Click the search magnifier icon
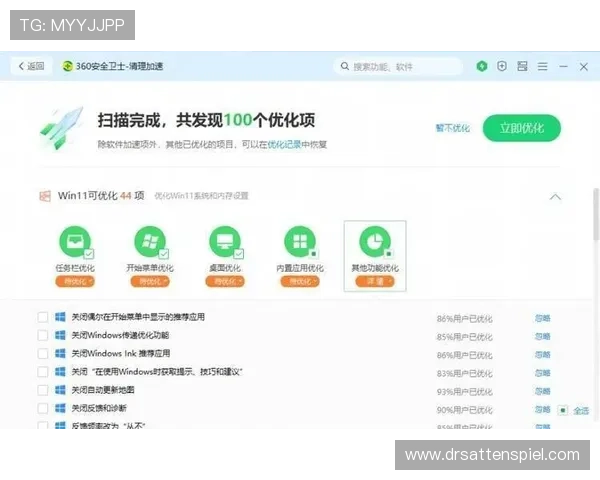Screen dimensions: 600x480 point(344,66)
